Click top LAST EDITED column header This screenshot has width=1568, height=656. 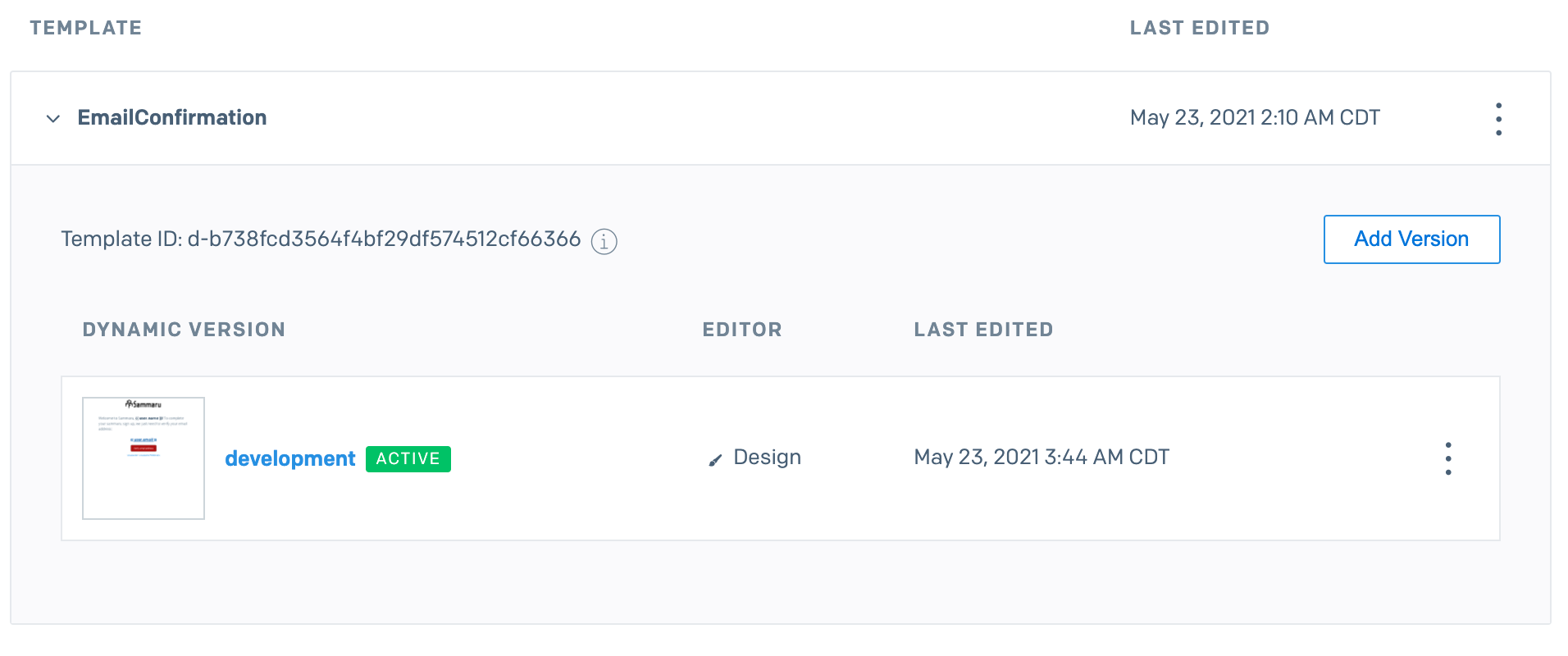[1200, 28]
